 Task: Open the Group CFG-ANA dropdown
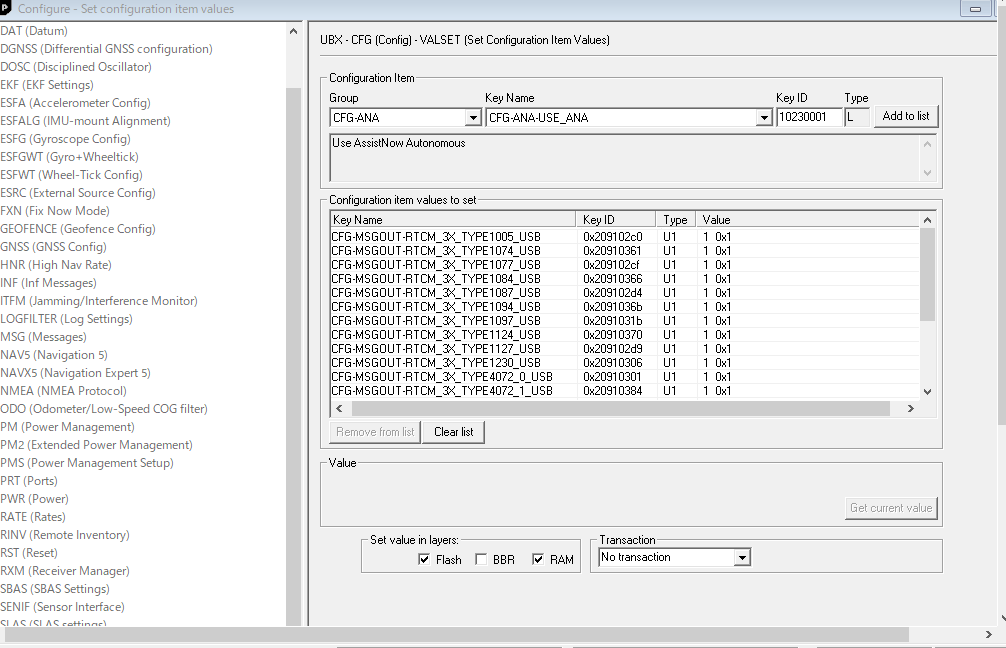point(473,117)
